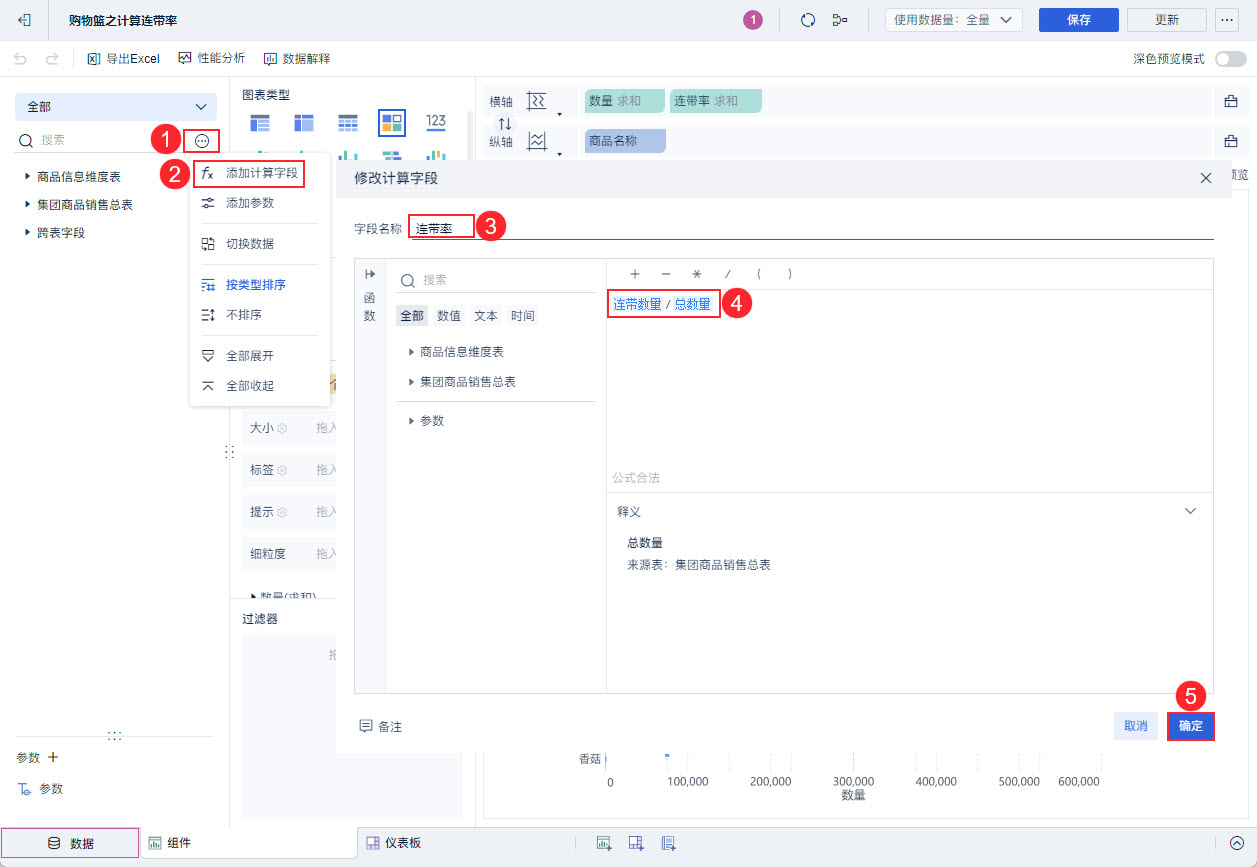This screenshot has height=867, width=1257.
Task: Click the add dashboard icon in bottom bar
Action: click(x=636, y=843)
